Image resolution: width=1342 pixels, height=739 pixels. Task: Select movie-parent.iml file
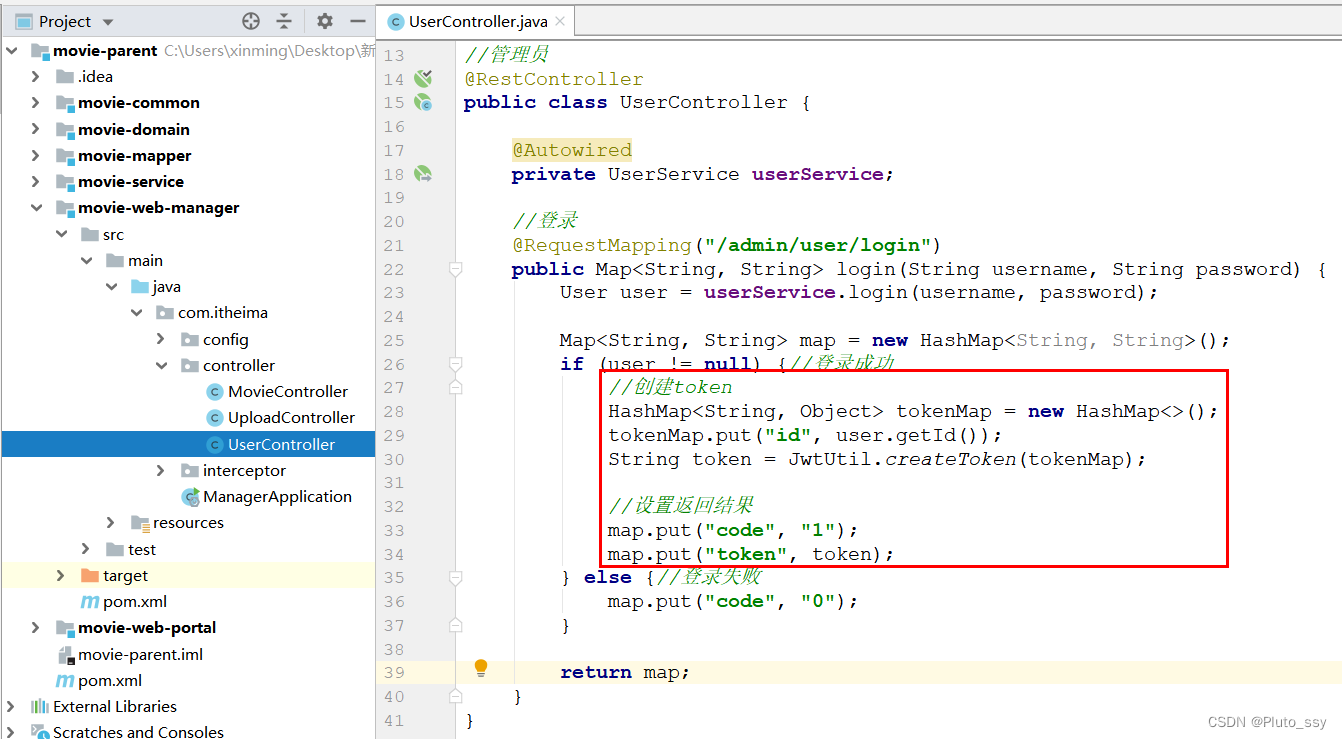[140, 654]
